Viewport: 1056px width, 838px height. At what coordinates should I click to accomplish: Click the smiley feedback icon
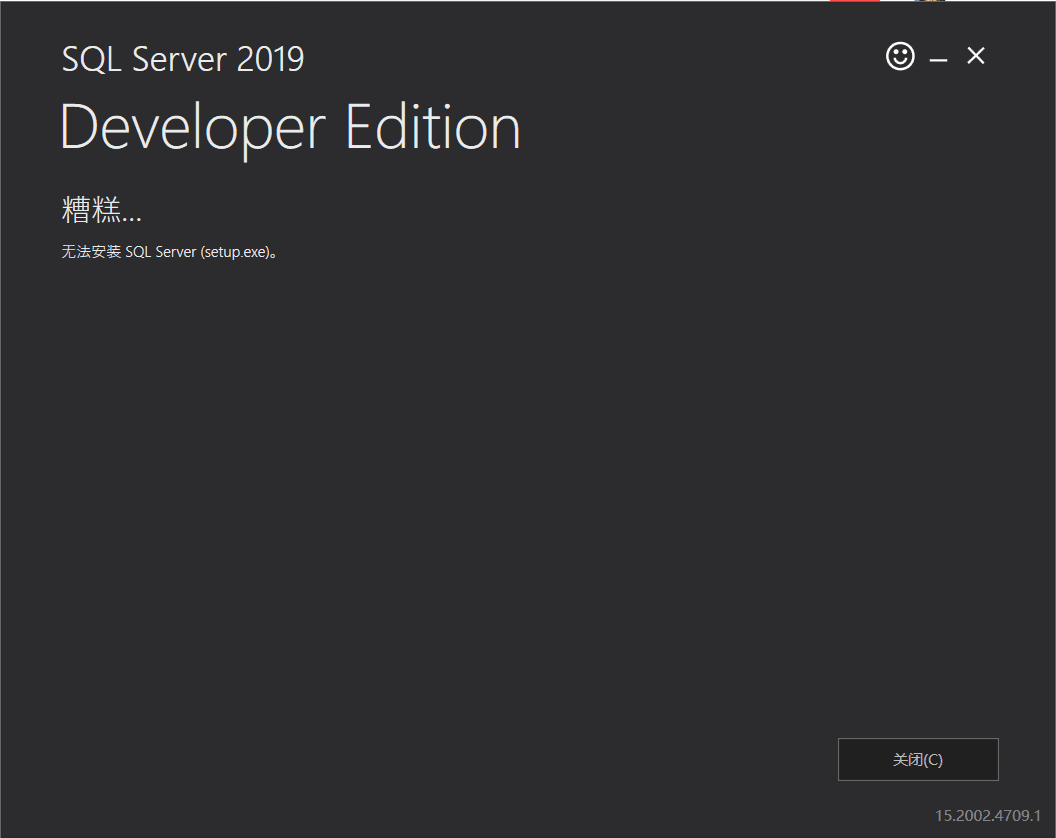click(900, 56)
